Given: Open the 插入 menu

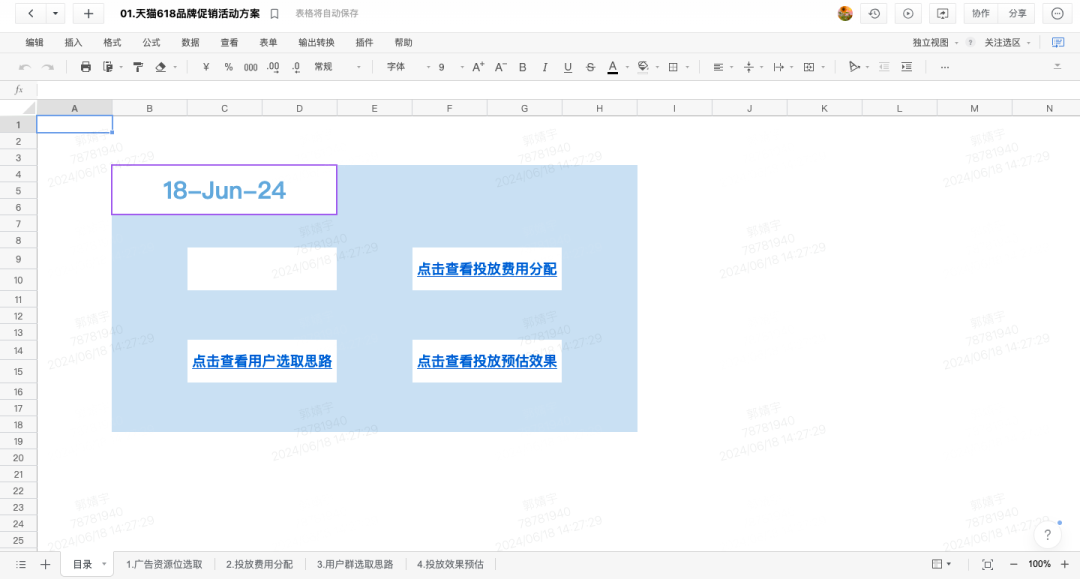Looking at the screenshot, I should pos(73,43).
